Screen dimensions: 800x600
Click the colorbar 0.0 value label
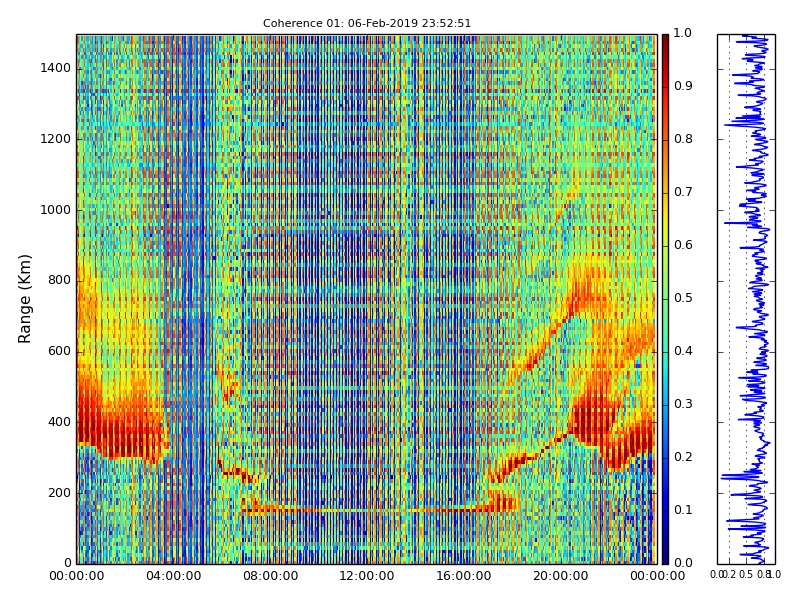(683, 563)
